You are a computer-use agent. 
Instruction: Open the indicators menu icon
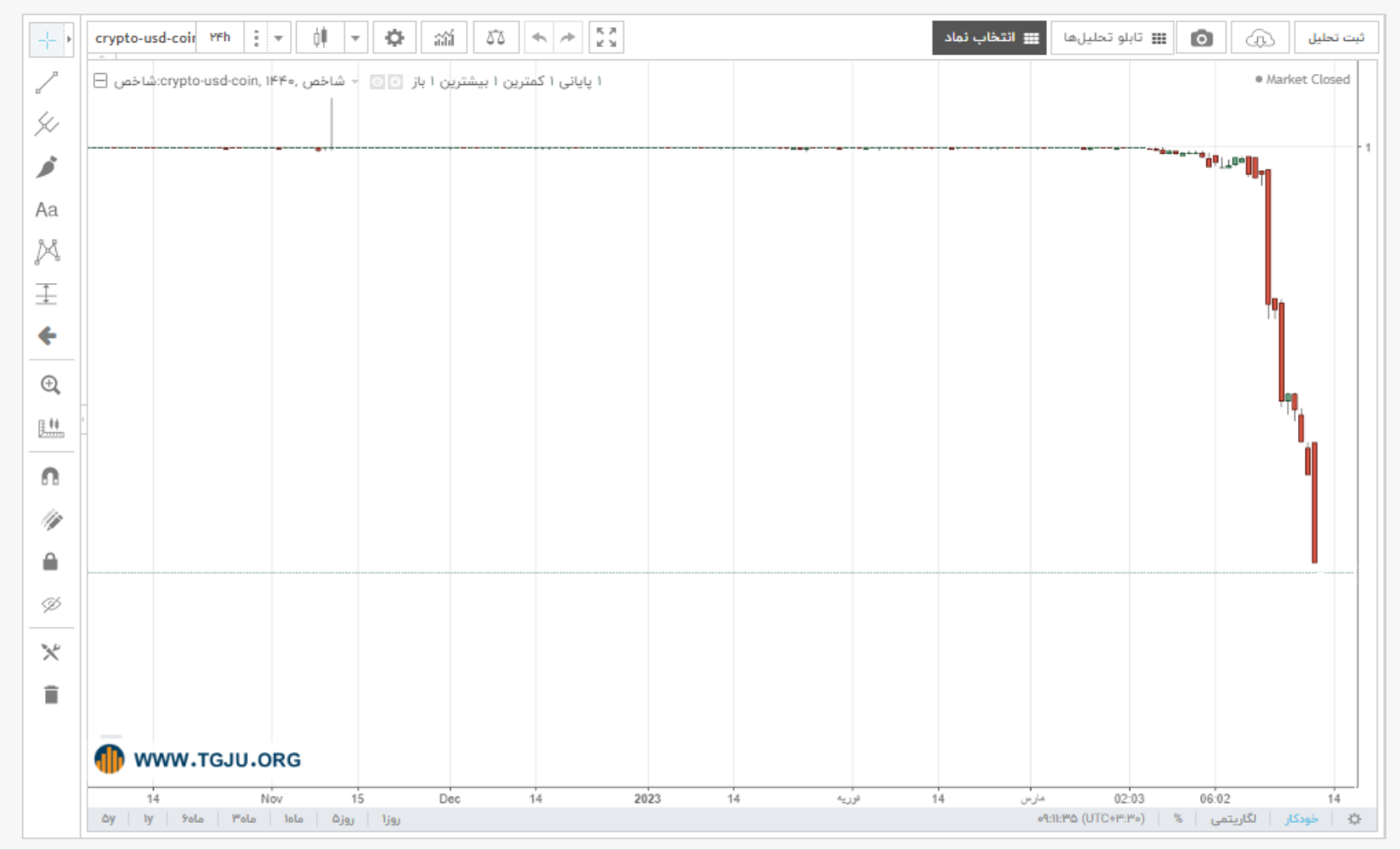pos(444,37)
